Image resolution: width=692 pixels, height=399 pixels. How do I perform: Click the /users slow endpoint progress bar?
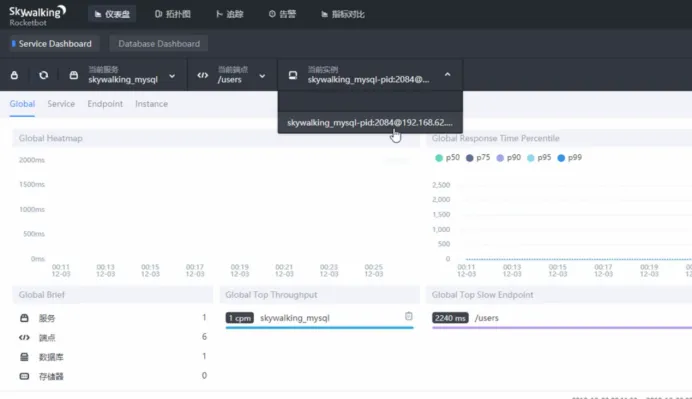[x=562, y=327]
